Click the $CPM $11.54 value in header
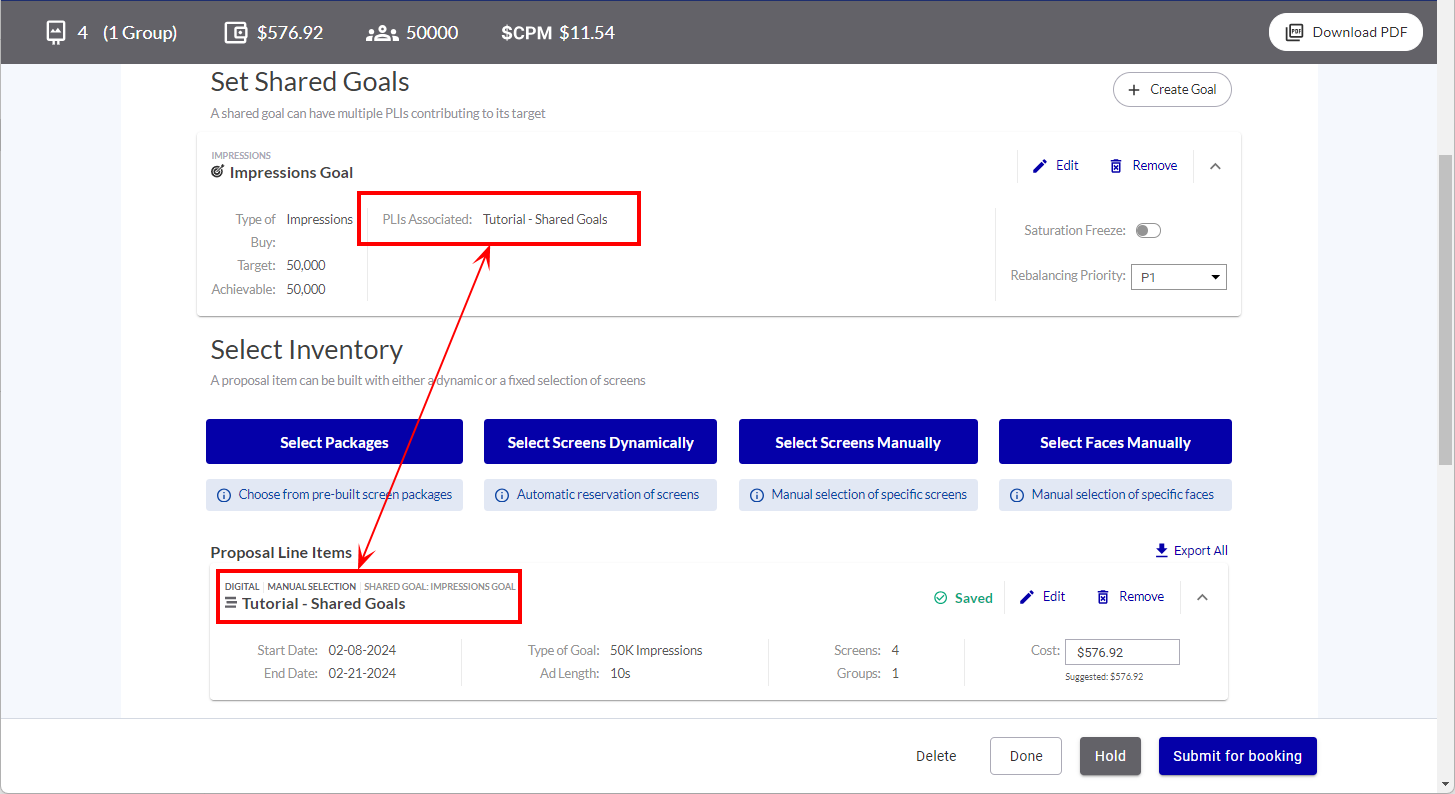 click(x=558, y=33)
